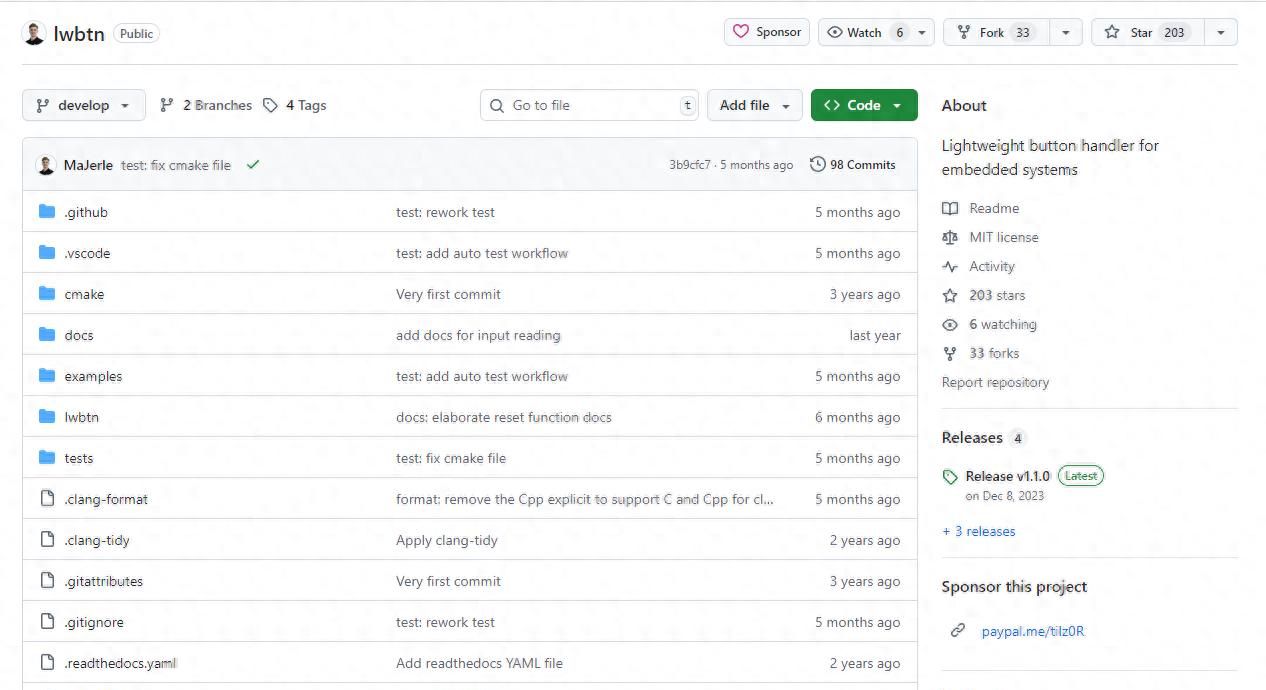Click the green commit status checkmark

tap(253, 165)
